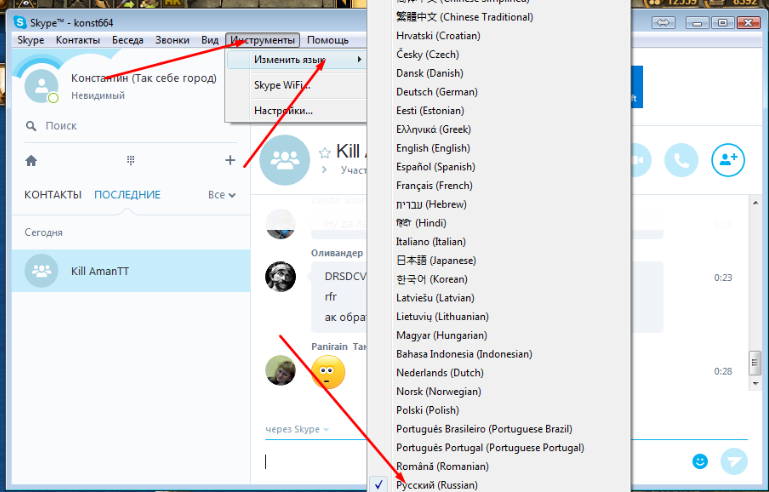Choose Latviešu (Latvian) language
This screenshot has width=769, height=492.
point(436,298)
